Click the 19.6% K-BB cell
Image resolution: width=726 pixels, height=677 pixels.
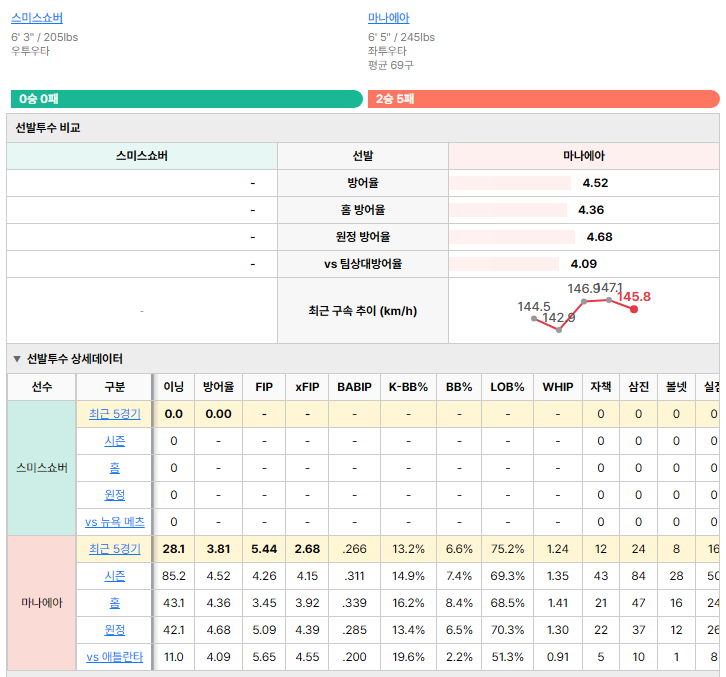(408, 657)
